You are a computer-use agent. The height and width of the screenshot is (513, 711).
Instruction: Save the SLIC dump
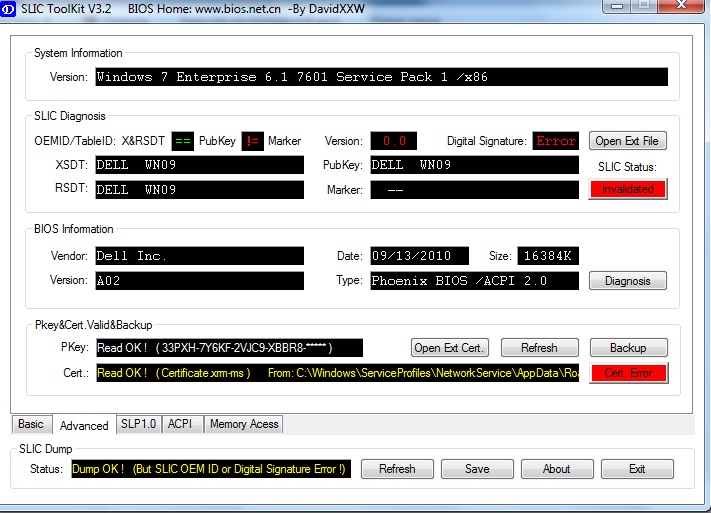tap(477, 469)
